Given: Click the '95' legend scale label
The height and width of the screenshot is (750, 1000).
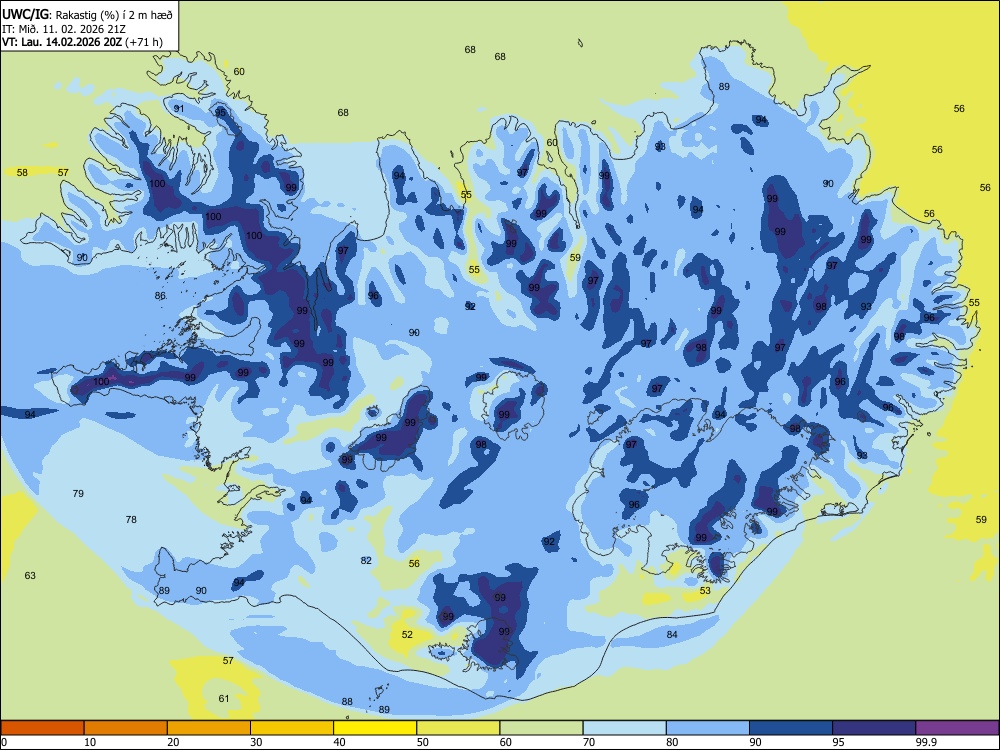Looking at the screenshot, I should point(838,742).
